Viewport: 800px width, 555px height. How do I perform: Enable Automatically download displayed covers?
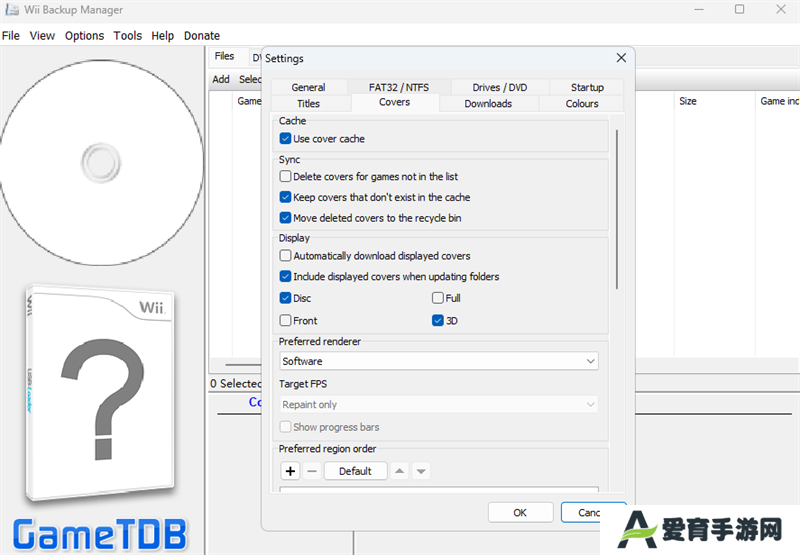285,255
